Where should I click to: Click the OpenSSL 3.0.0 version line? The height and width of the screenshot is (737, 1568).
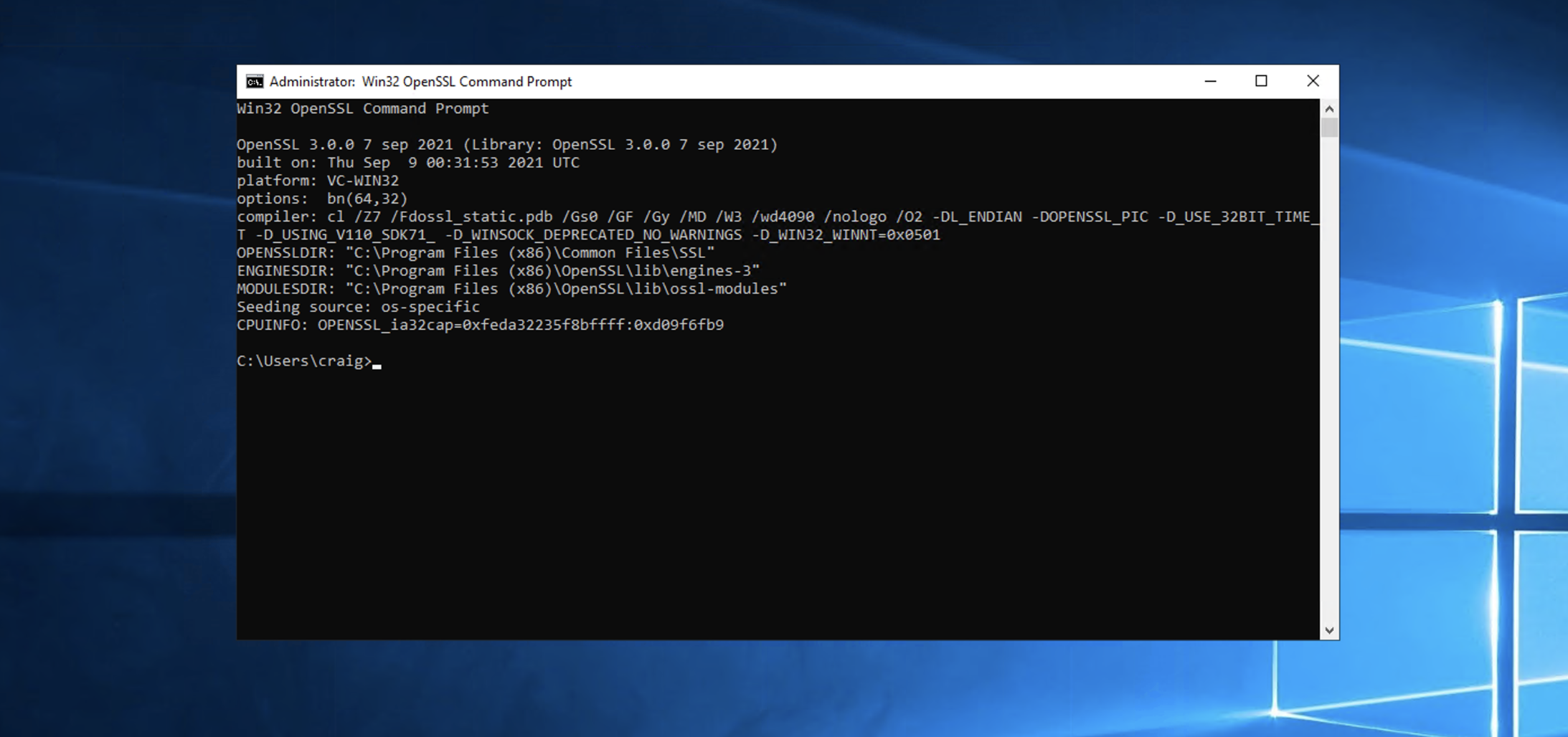pos(506,145)
